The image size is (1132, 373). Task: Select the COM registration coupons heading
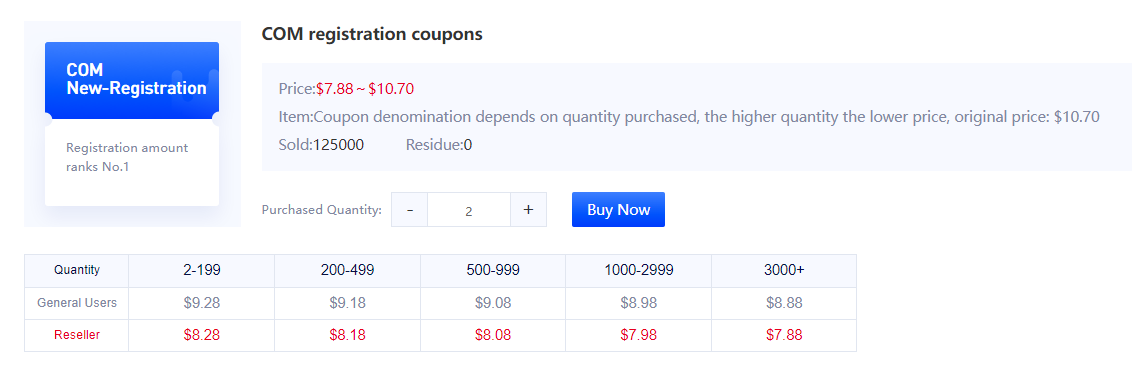[372, 34]
